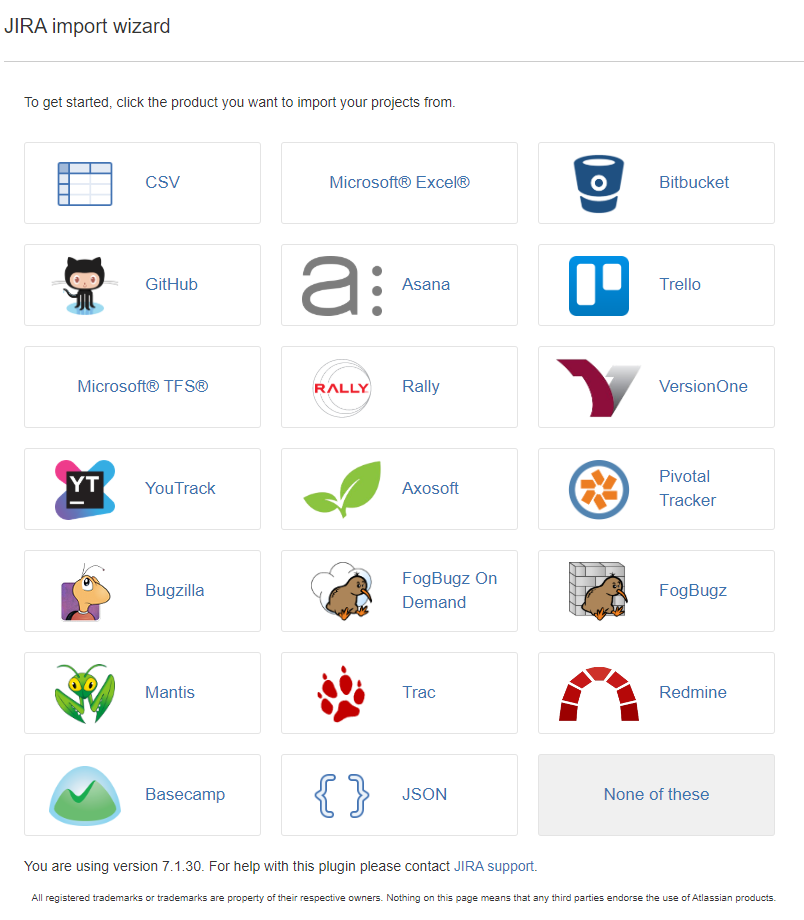Select the Axosoft green leaf icon
Screen dimensions: 804x920
(342, 489)
